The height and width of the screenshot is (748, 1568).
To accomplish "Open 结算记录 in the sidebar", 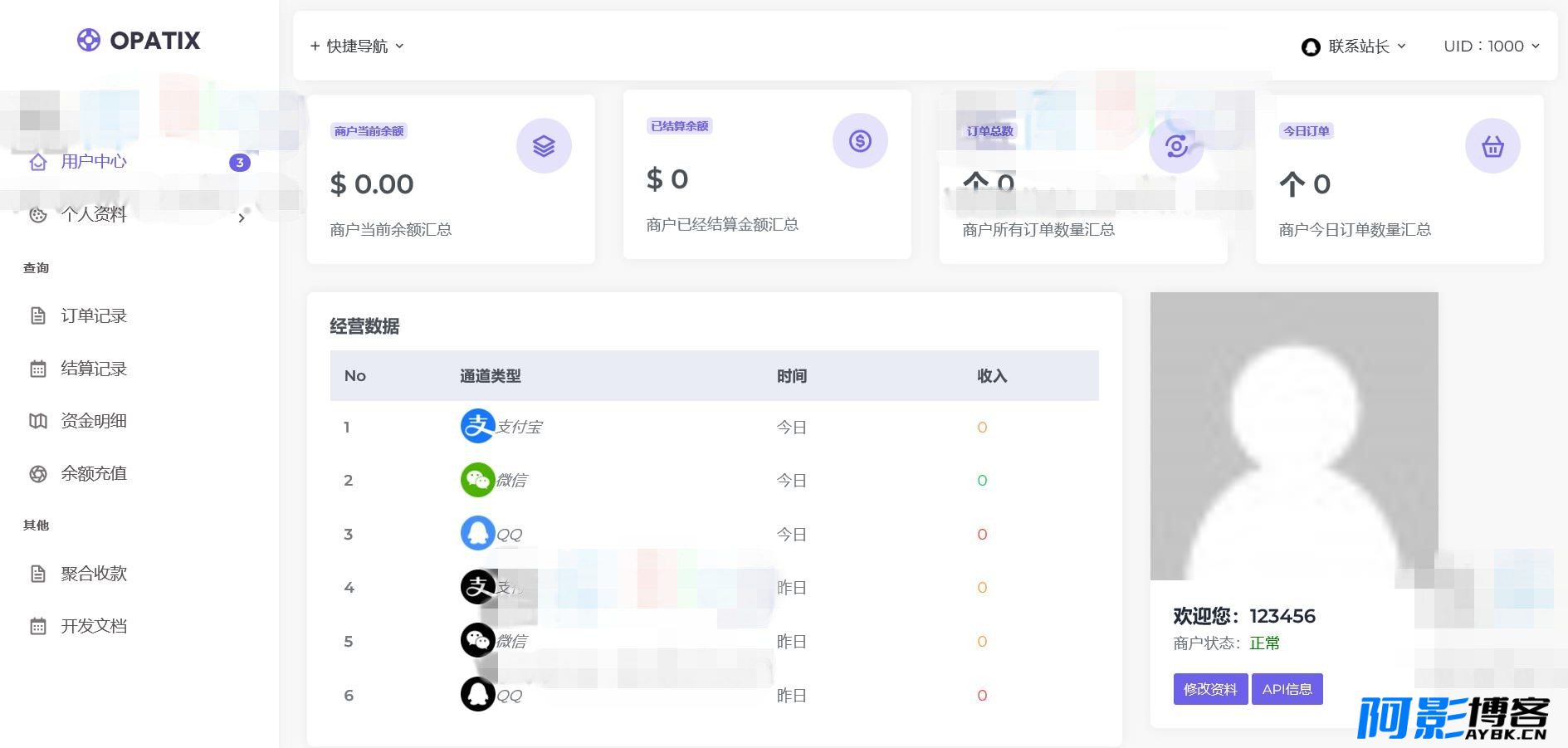I will (94, 369).
